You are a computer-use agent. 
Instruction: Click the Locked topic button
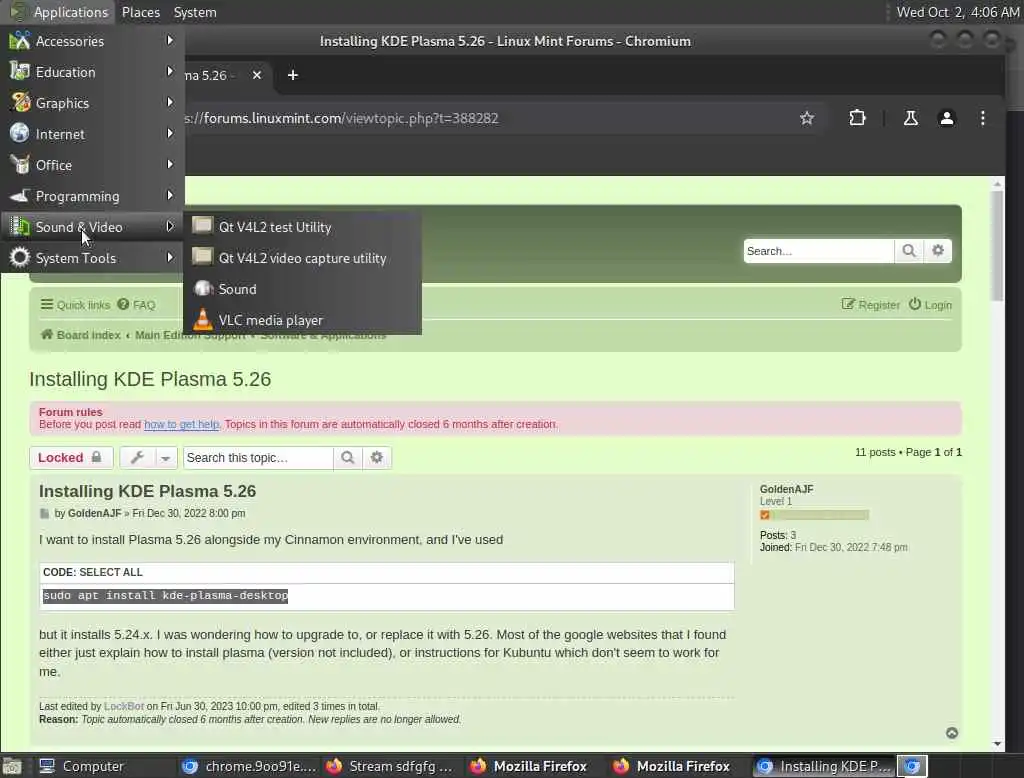coord(71,457)
